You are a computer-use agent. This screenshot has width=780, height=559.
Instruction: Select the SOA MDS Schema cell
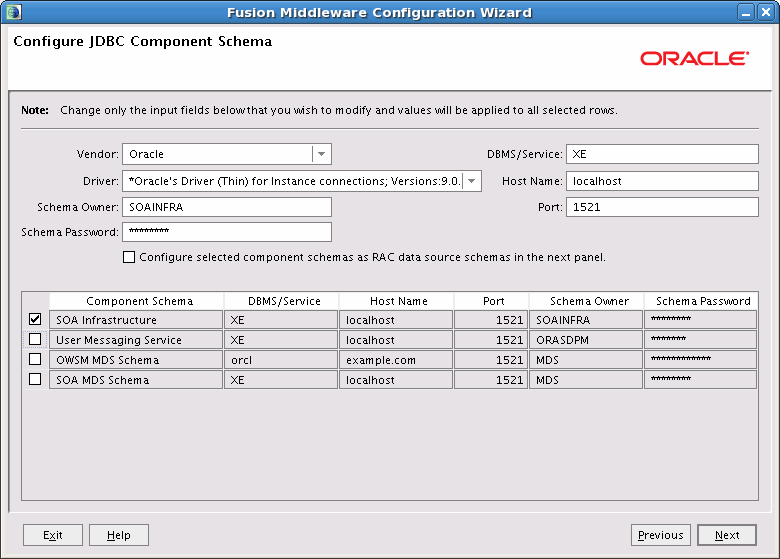tap(136, 379)
